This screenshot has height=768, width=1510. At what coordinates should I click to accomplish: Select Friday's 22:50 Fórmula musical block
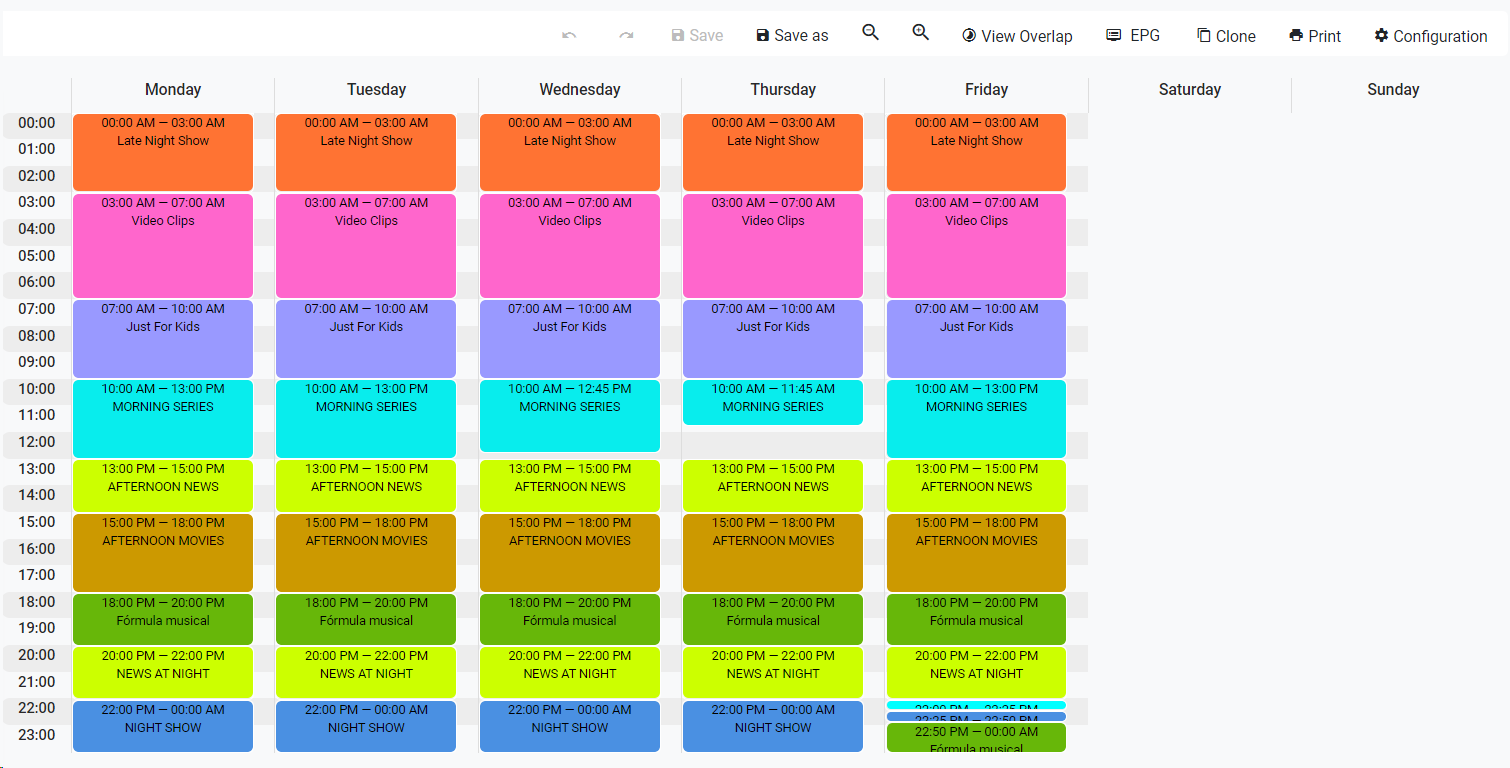pyautogui.click(x=976, y=738)
